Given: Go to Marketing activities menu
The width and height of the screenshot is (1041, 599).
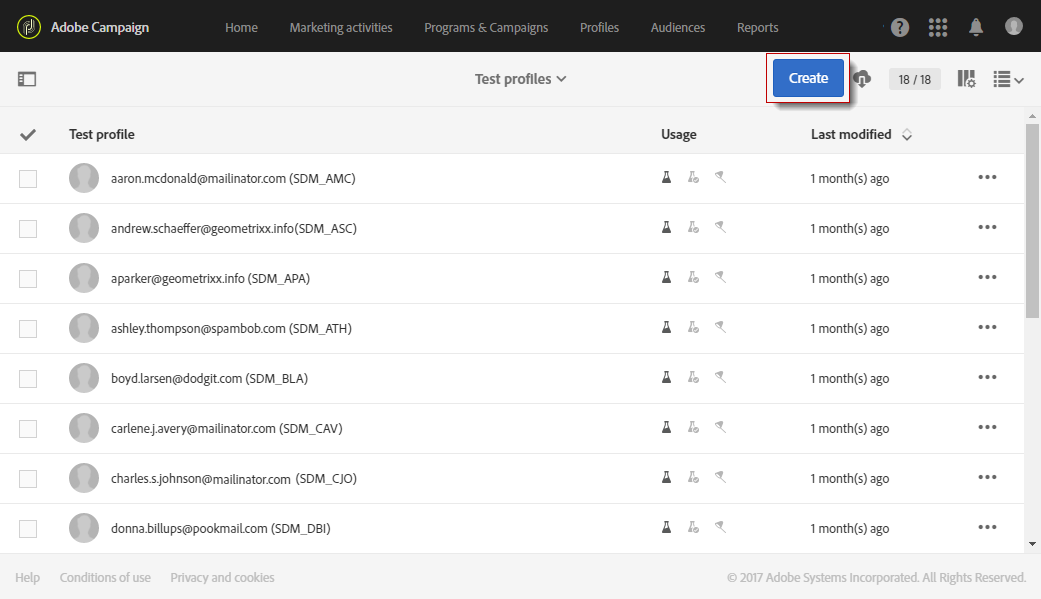Looking at the screenshot, I should coord(341,27).
